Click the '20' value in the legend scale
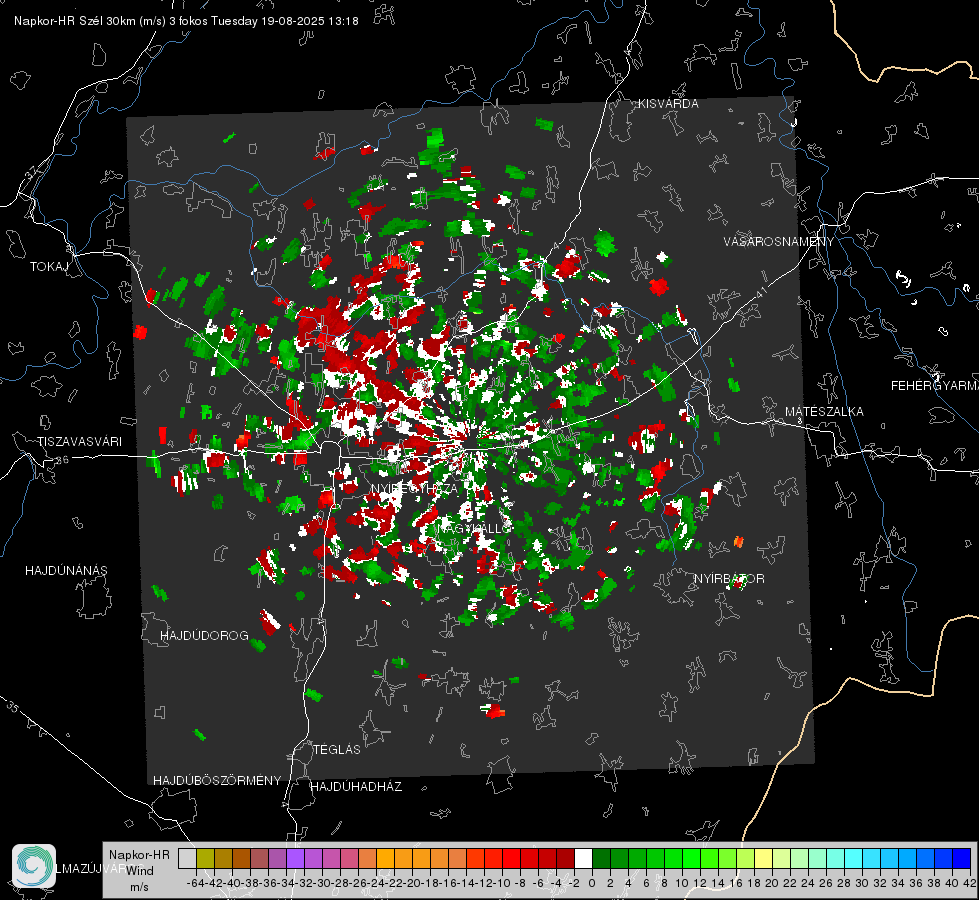Viewport: 979px width, 900px height. 772,883
